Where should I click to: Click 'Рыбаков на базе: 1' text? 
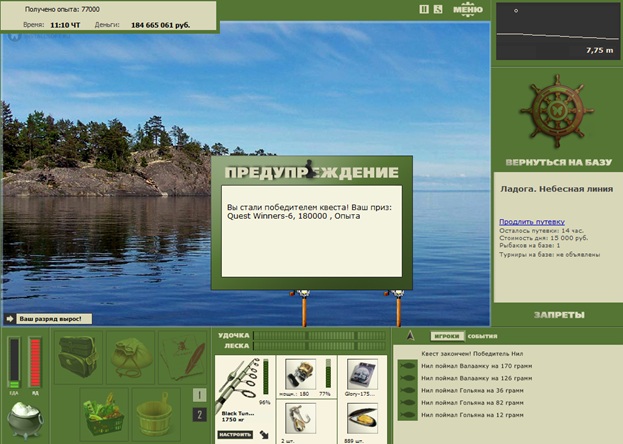pos(530,246)
